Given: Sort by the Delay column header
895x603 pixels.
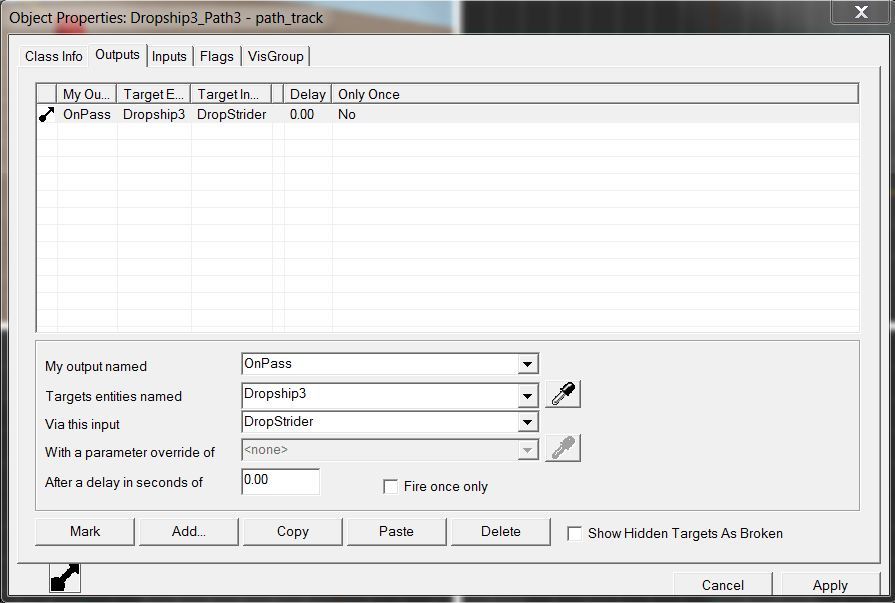Looking at the screenshot, I should pos(308,94).
